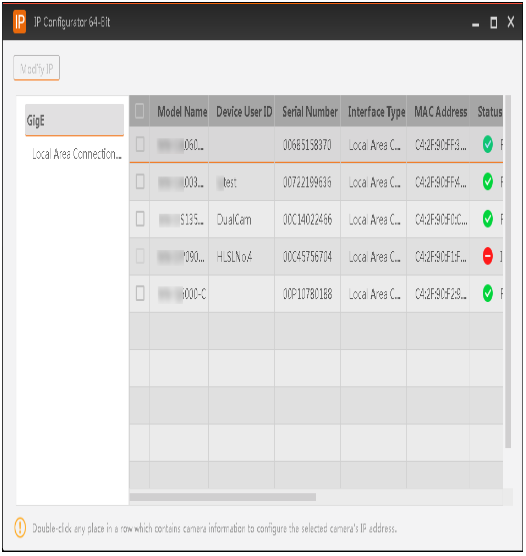This screenshot has height=556, width=526.
Task: Maximize the IP Configurator window
Action: tap(493, 23)
